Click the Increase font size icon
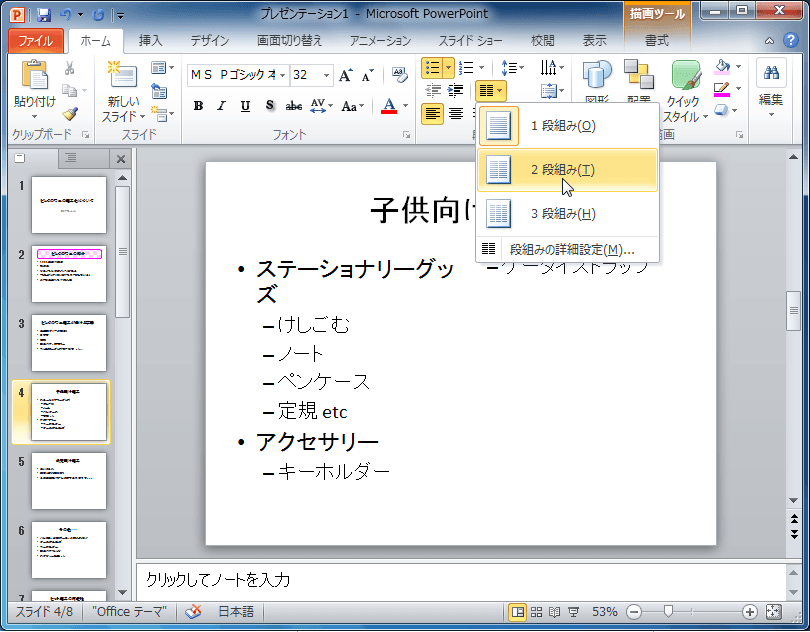 pyautogui.click(x=346, y=75)
